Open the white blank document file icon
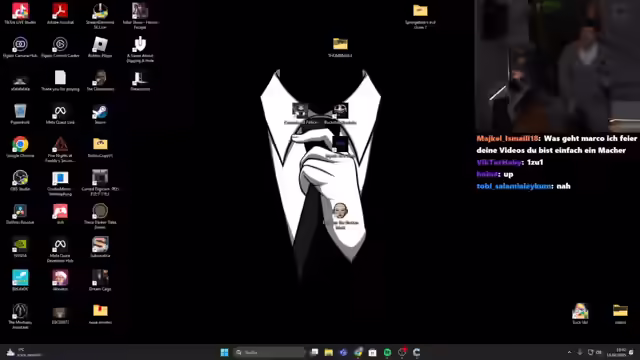Screen dimensions: 640x360 pos(60,80)
